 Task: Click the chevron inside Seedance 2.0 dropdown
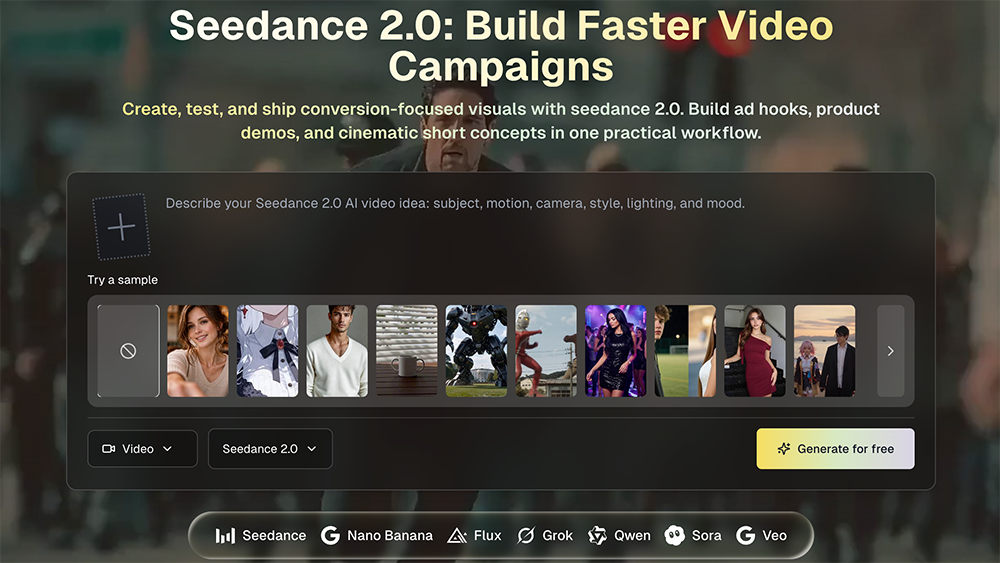(312, 449)
